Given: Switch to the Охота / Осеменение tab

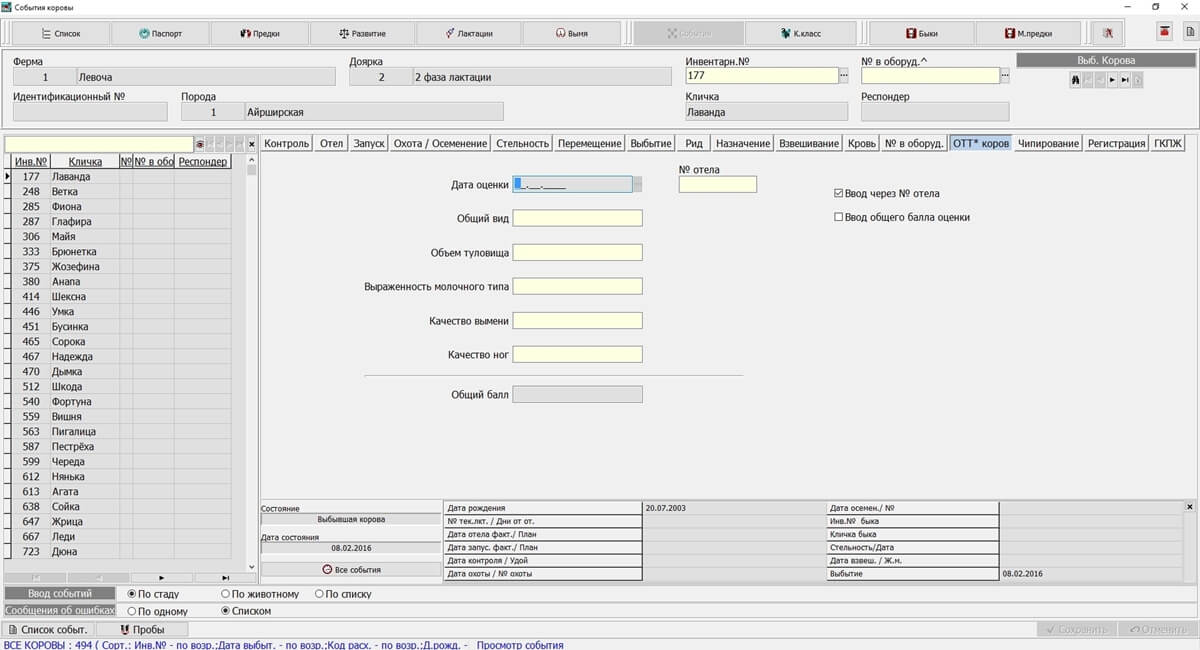Looking at the screenshot, I should (440, 144).
